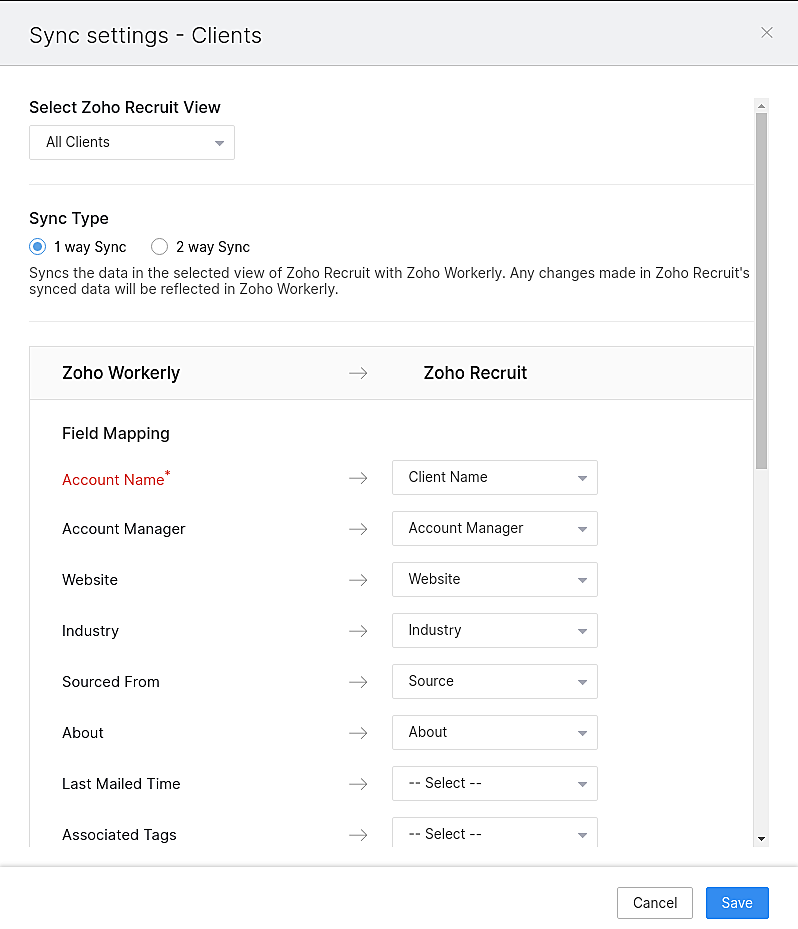
Task: Click the Sync Type heading
Action: coord(69,219)
